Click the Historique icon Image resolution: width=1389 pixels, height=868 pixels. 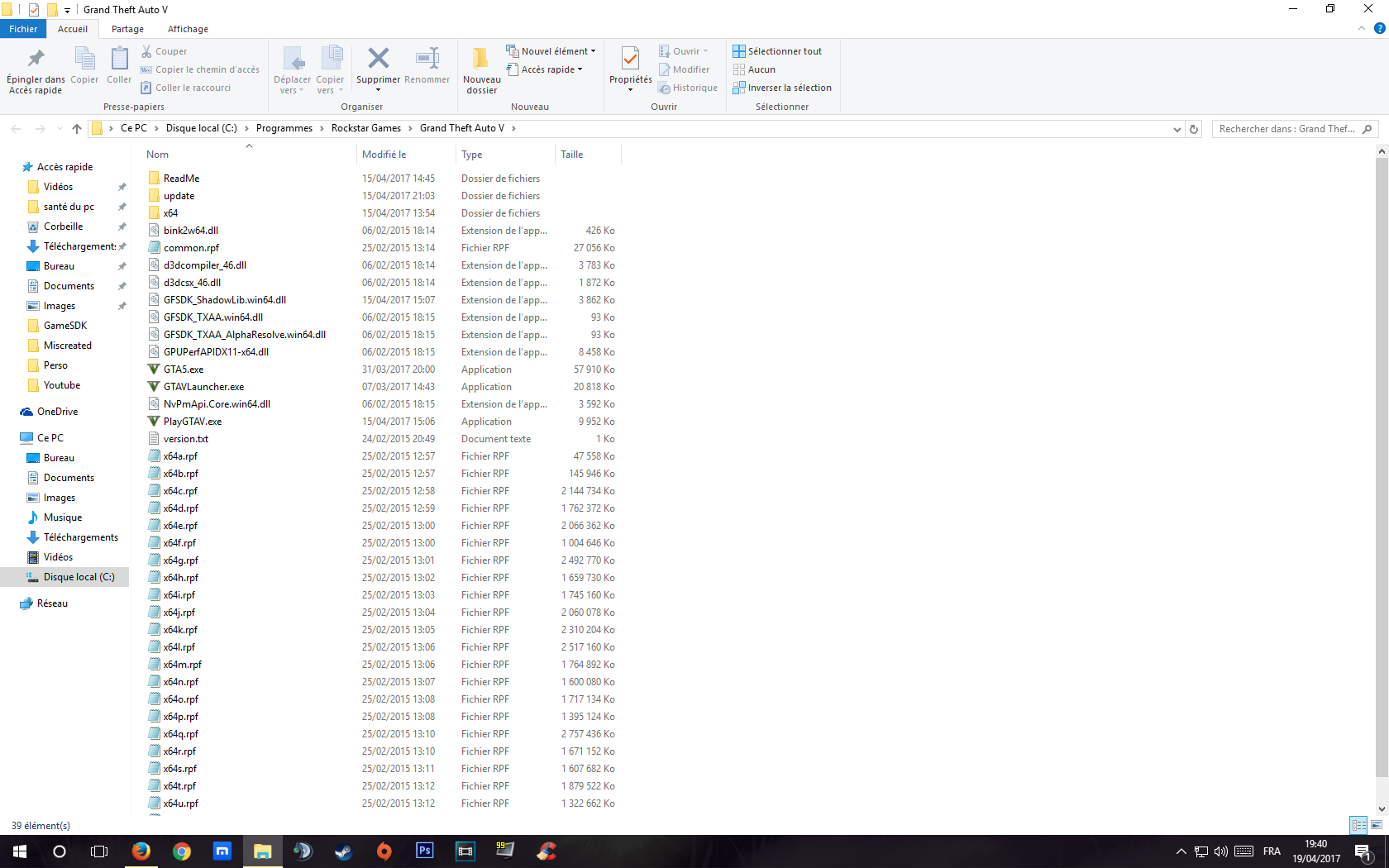tap(664, 88)
